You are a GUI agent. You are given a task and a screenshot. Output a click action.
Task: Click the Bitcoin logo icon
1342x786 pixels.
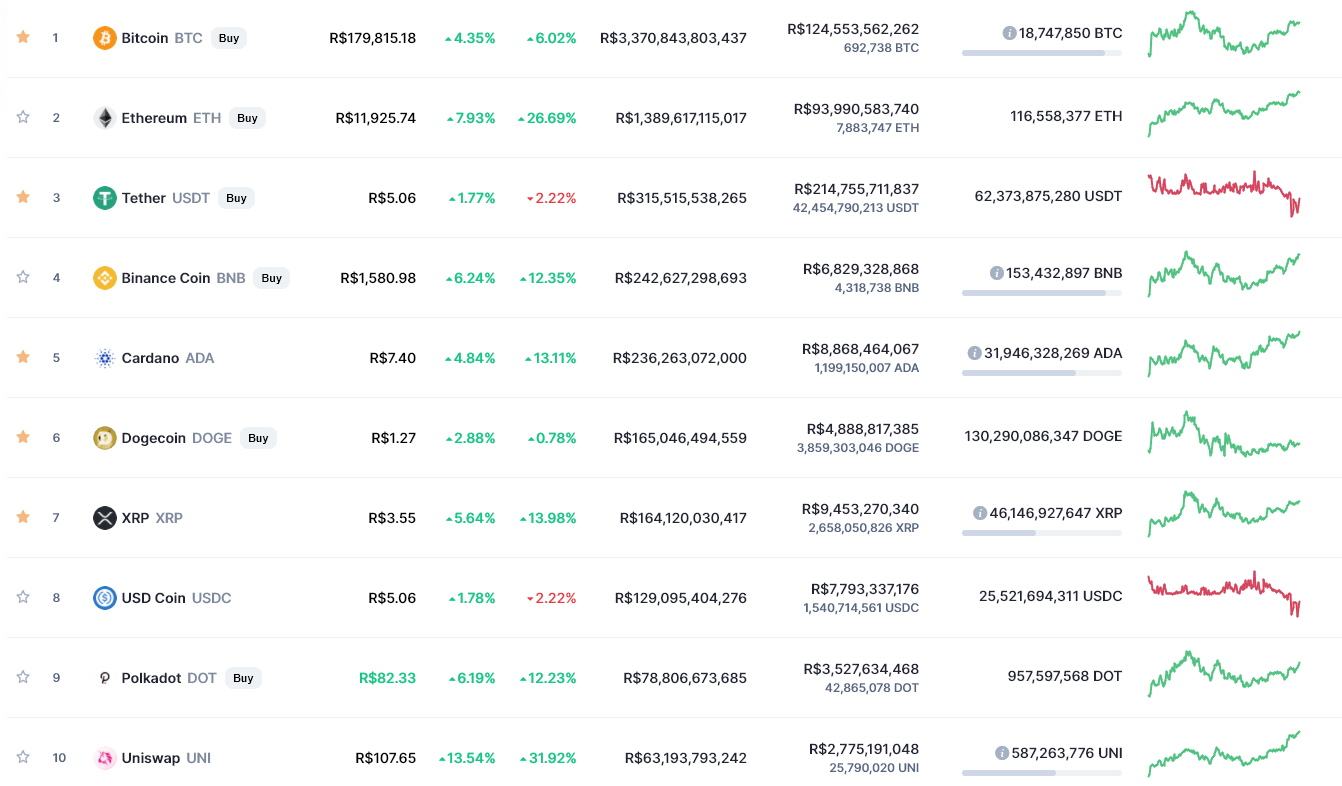click(104, 38)
